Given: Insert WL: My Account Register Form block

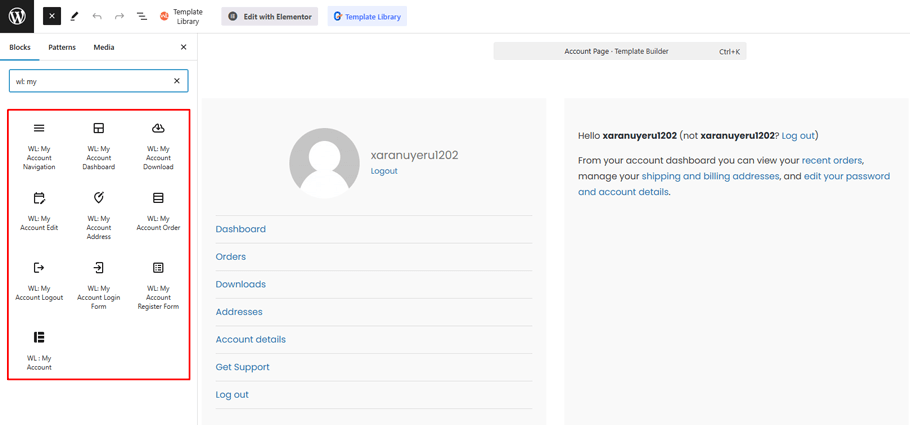Looking at the screenshot, I should [x=158, y=284].
